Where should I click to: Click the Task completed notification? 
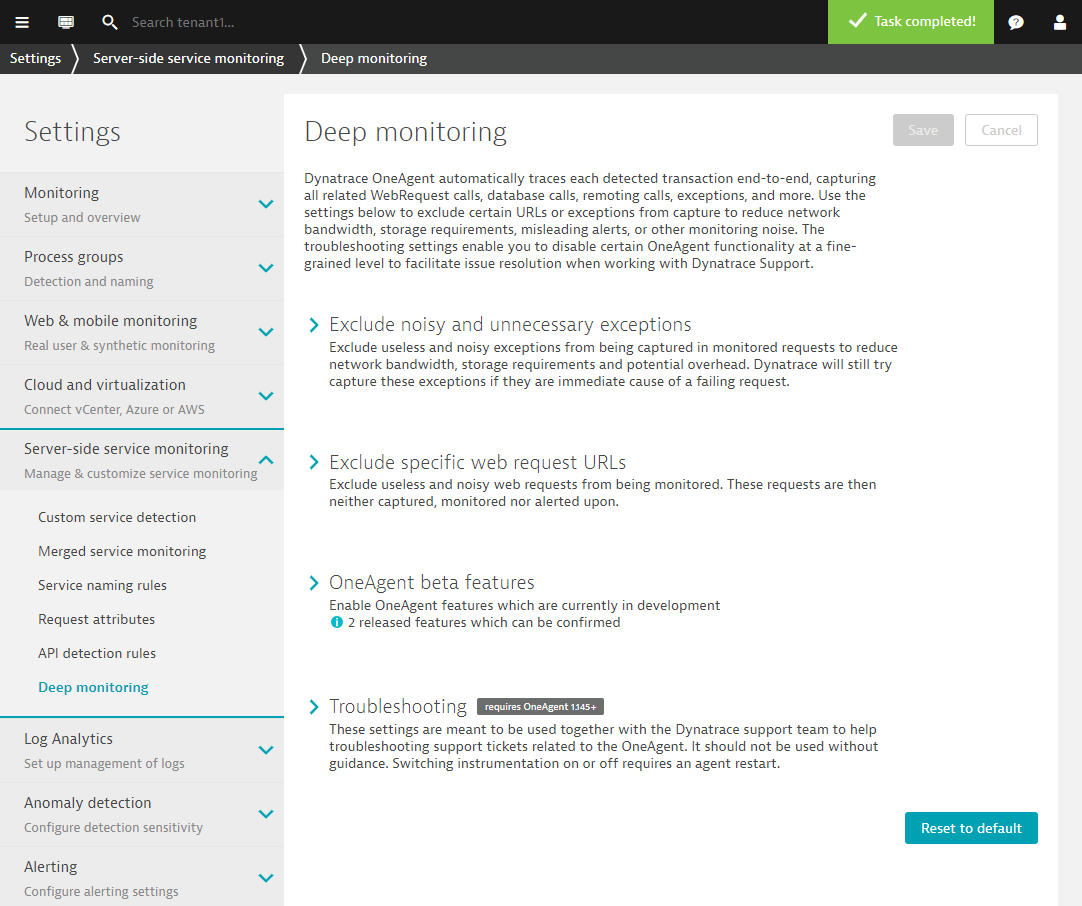coord(911,22)
